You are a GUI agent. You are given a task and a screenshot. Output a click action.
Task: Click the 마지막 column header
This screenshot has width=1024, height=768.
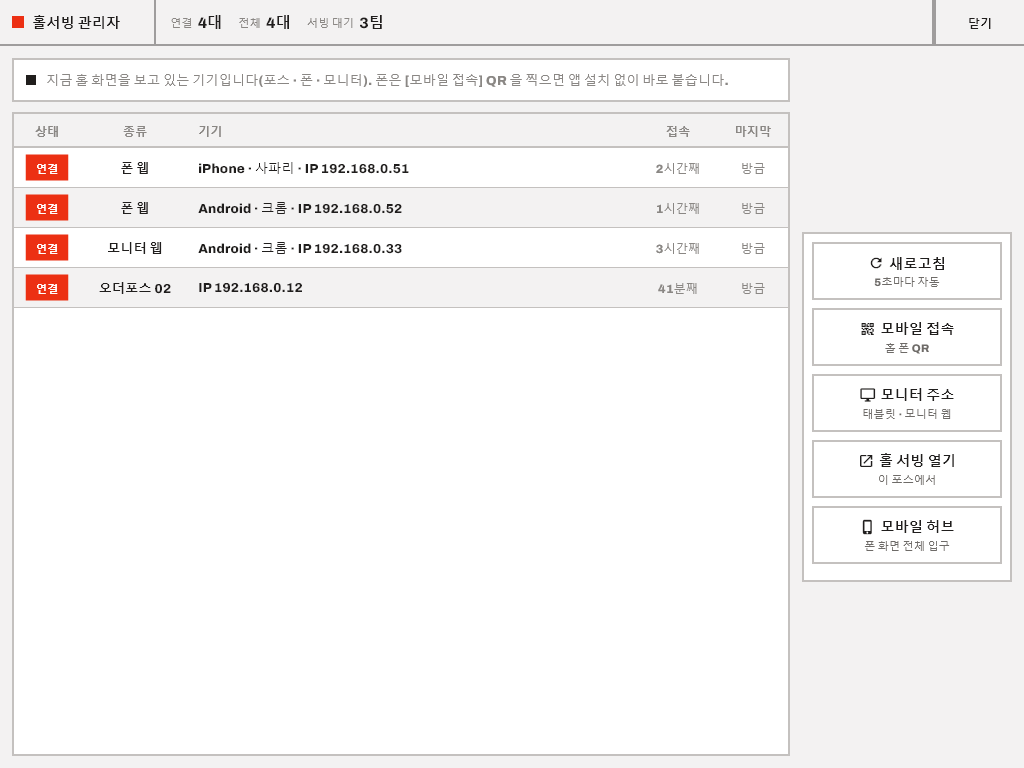(753, 131)
